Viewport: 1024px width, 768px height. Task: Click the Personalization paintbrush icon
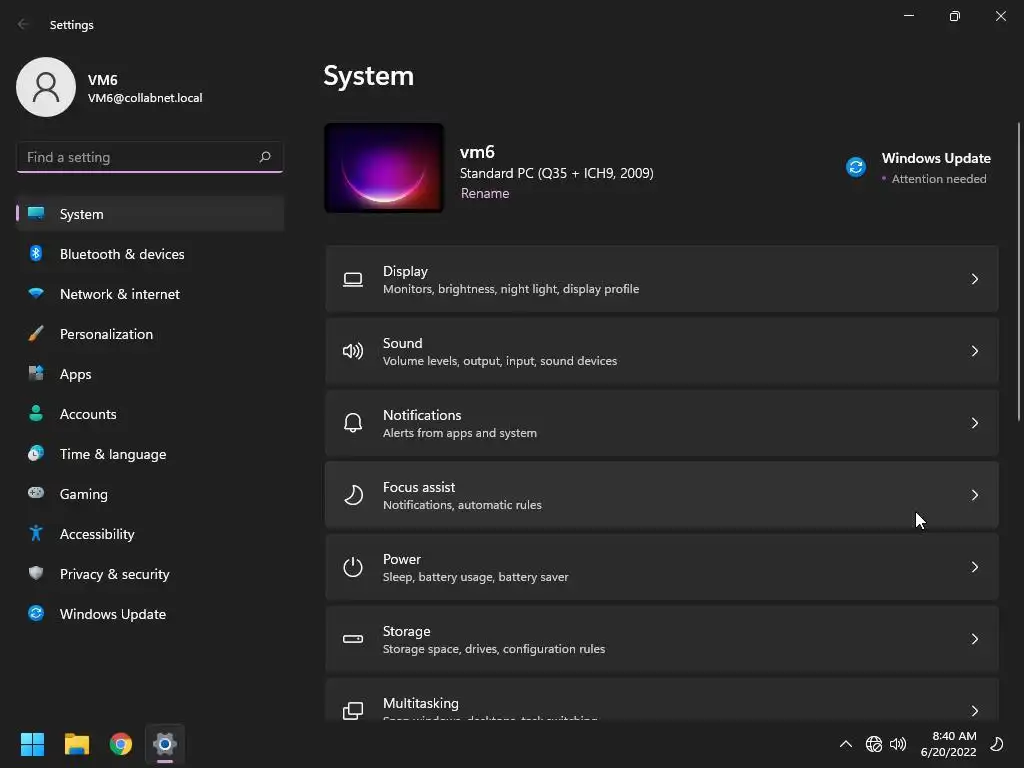pyautogui.click(x=36, y=334)
